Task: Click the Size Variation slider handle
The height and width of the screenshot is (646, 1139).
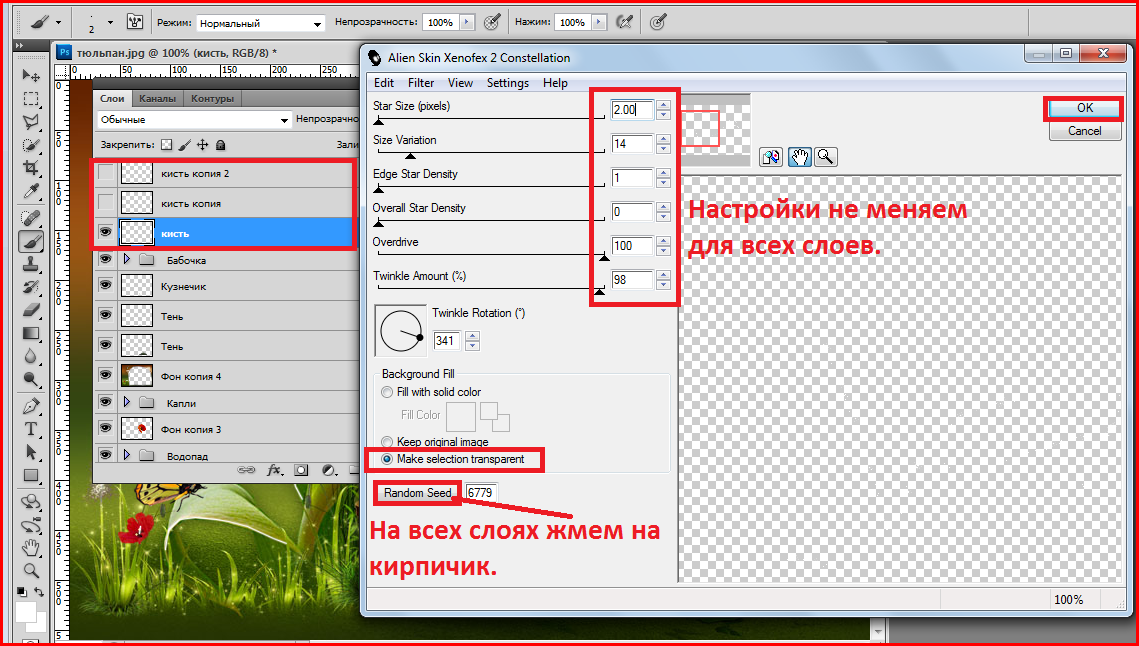Action: (410, 156)
